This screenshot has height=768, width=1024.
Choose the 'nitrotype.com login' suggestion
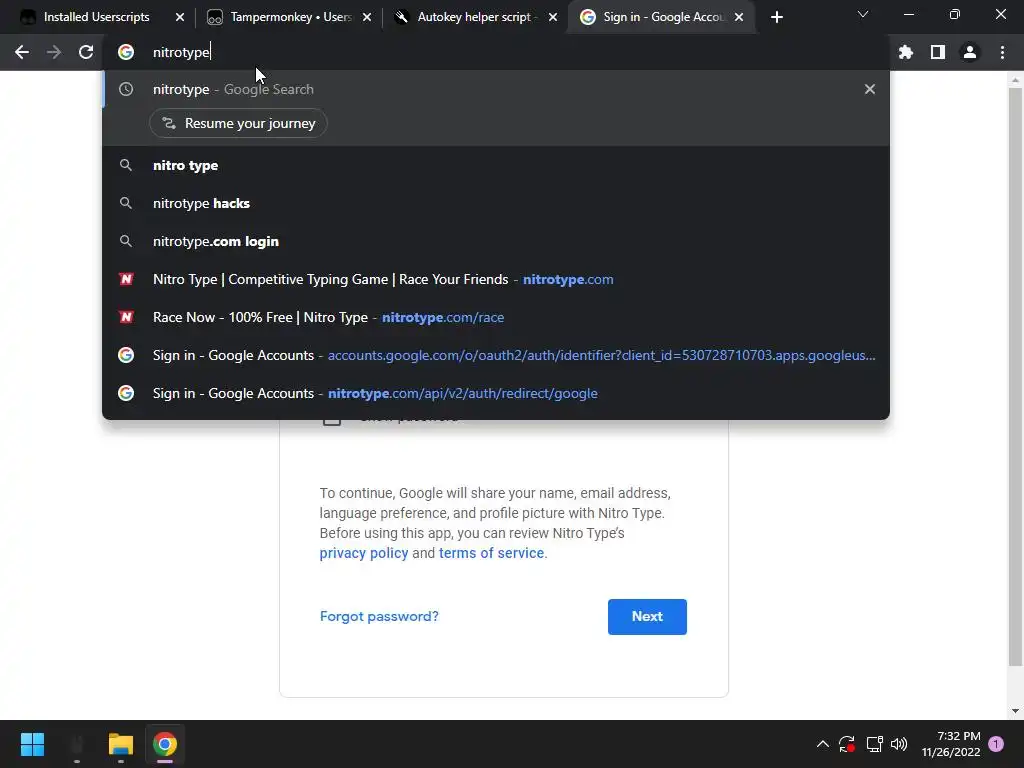click(496, 241)
